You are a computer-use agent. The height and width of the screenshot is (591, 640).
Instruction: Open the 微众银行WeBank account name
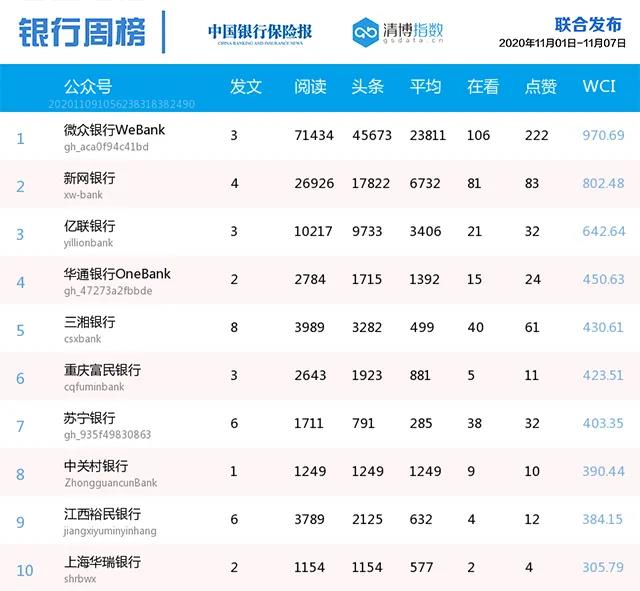(114, 130)
